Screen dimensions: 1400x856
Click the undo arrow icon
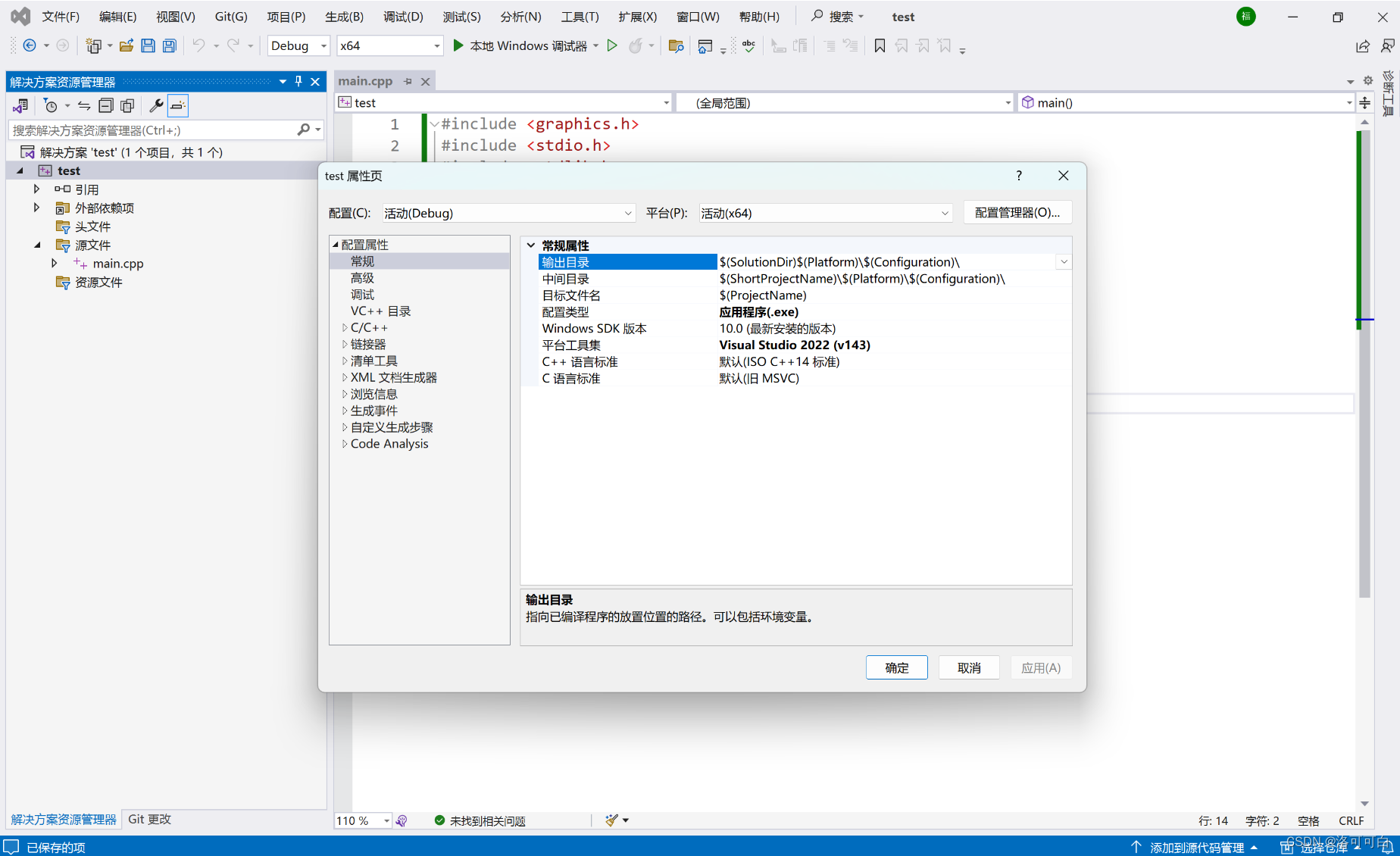[198, 45]
